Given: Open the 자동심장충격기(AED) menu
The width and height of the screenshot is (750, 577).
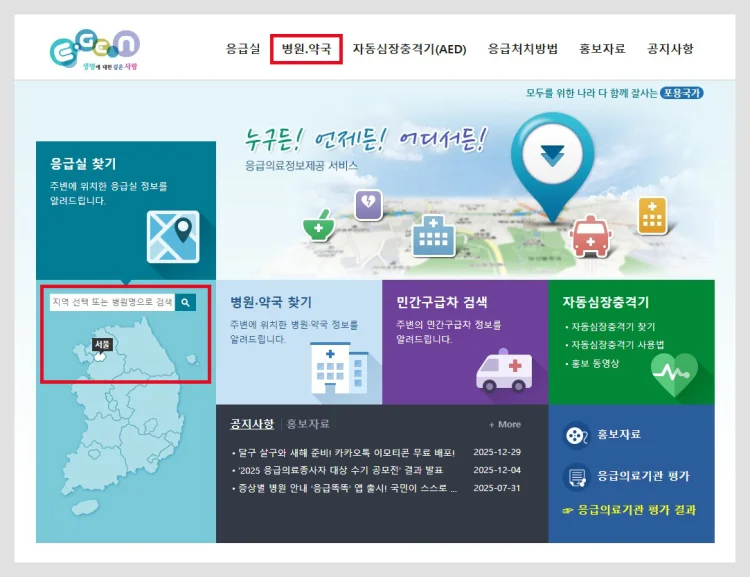Looking at the screenshot, I should pos(409,49).
